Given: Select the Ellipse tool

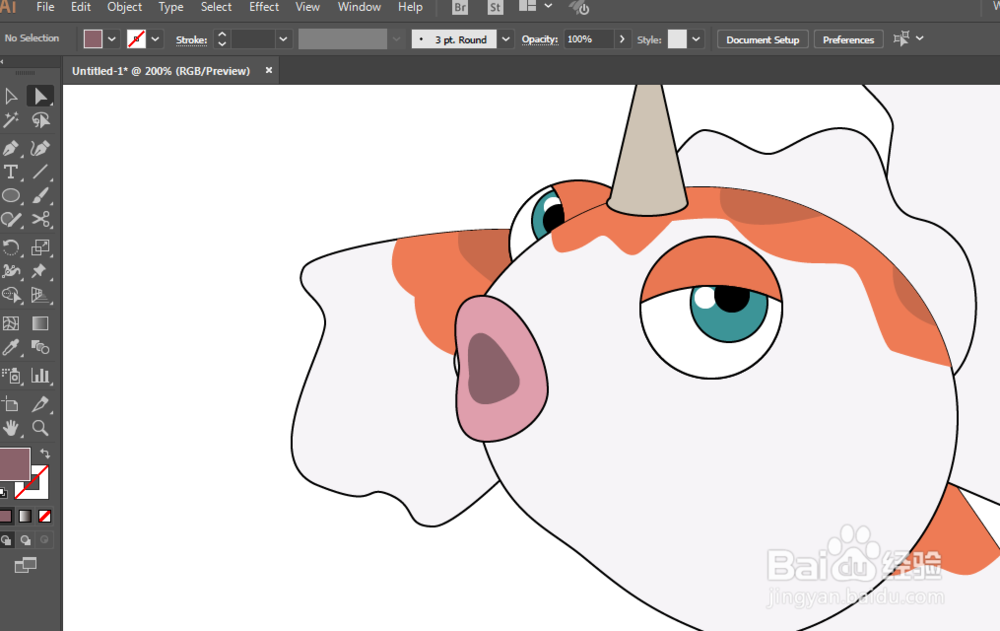Looking at the screenshot, I should point(11,196).
